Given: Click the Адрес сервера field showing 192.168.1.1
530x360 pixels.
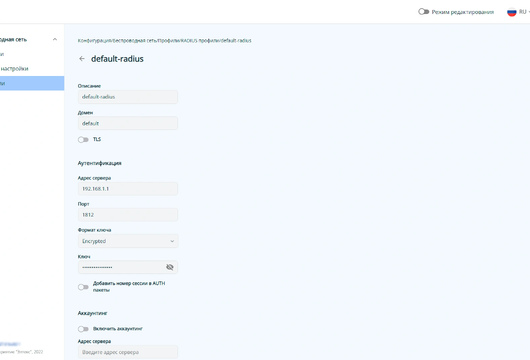Looking at the screenshot, I should tap(128, 189).
